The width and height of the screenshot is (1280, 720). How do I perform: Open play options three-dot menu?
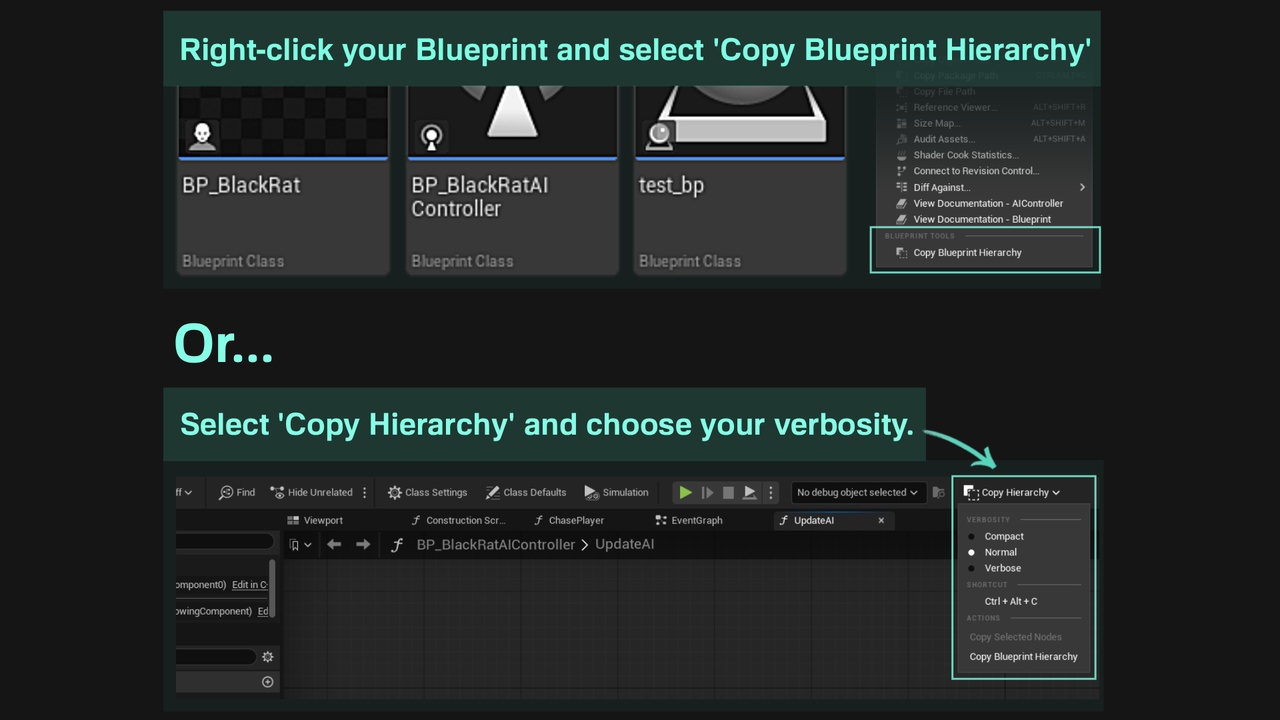pyautogui.click(x=770, y=492)
